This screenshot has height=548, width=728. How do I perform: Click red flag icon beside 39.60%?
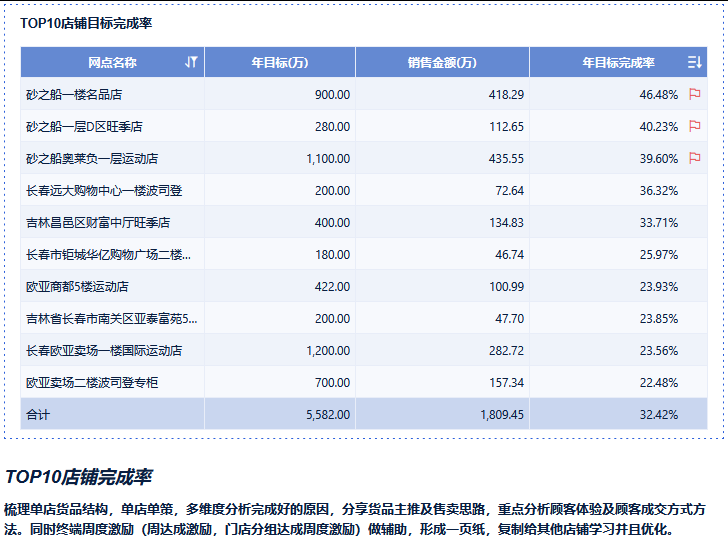click(x=695, y=158)
